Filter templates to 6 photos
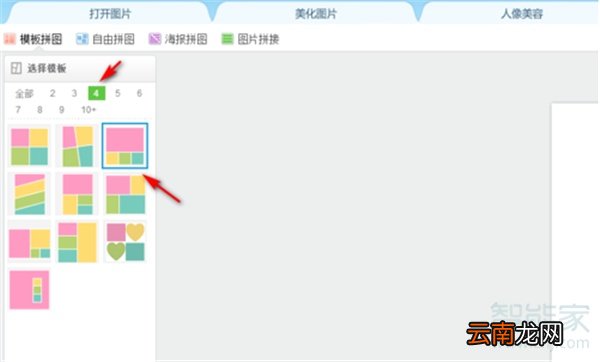Screen dimensions: 600x362 (x=139, y=93)
